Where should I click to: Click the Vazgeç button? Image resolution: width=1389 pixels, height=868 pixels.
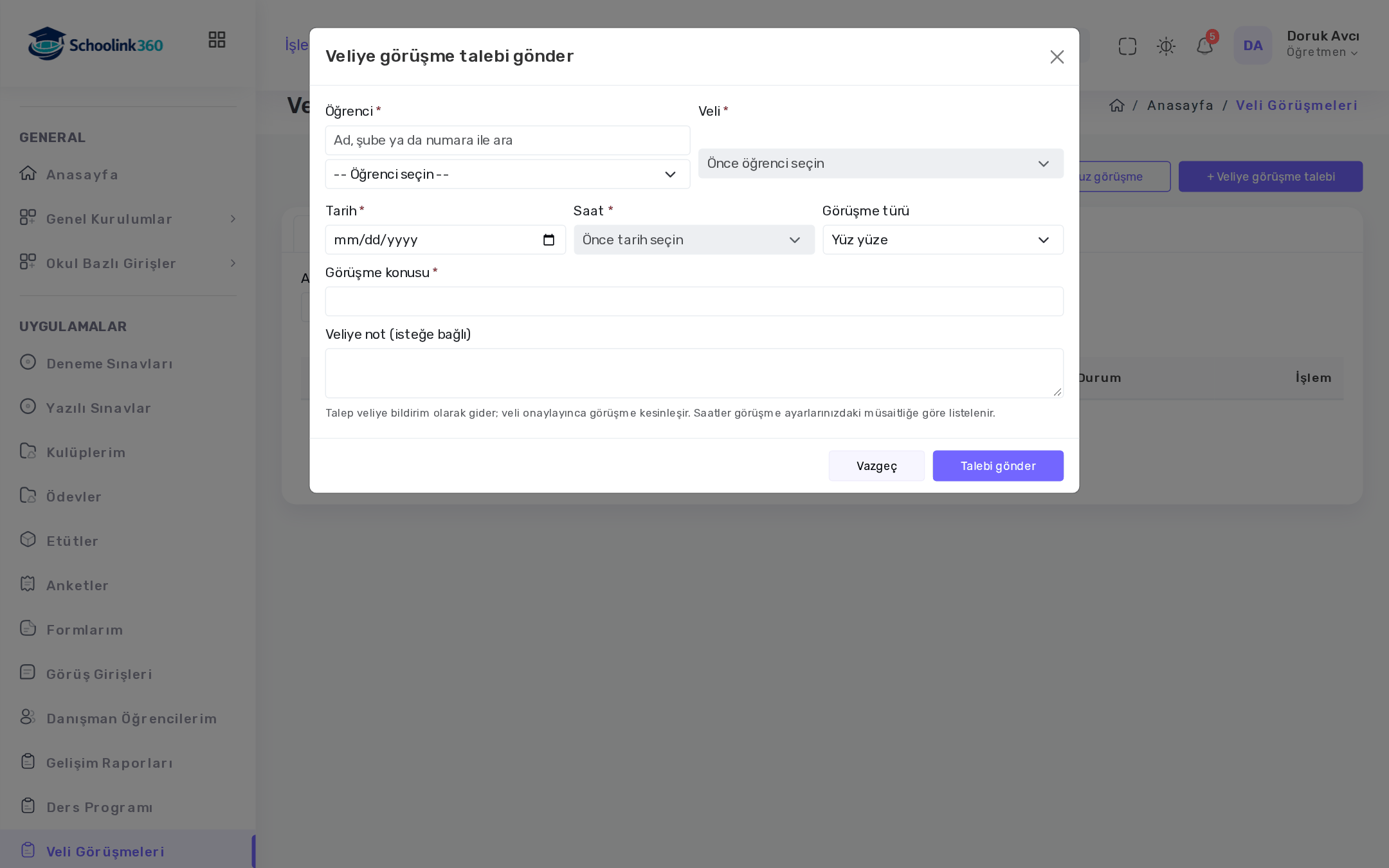[x=876, y=466]
